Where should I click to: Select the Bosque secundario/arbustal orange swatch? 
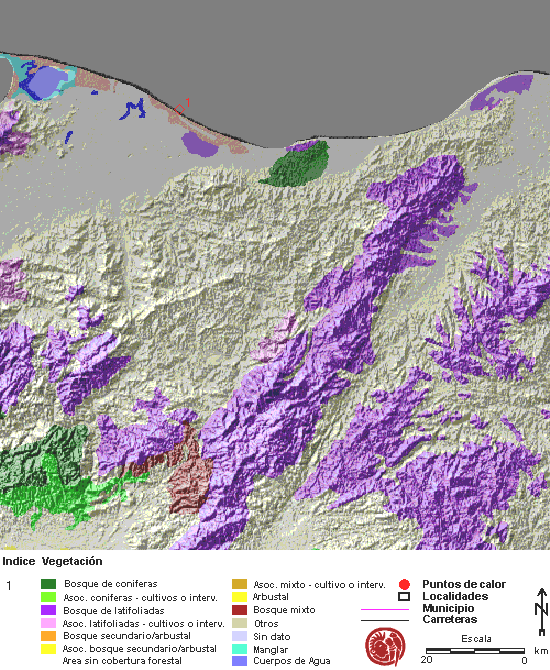tap(48, 636)
